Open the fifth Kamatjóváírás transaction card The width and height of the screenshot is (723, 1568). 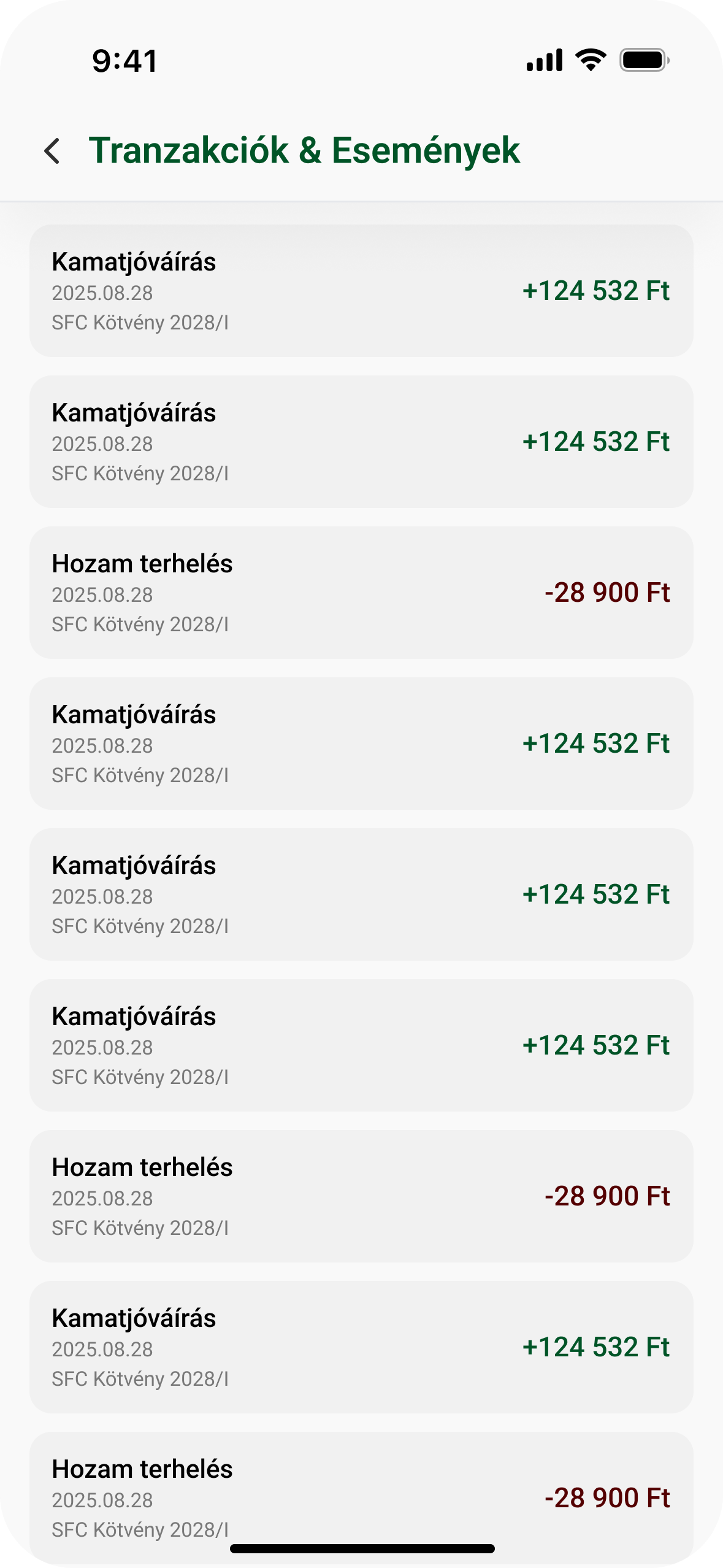(361, 1045)
